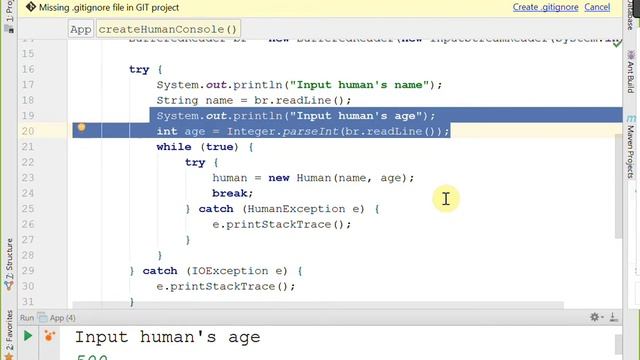
Task: Click 'catch (HumanException e)' on line 25
Action: 282,209
